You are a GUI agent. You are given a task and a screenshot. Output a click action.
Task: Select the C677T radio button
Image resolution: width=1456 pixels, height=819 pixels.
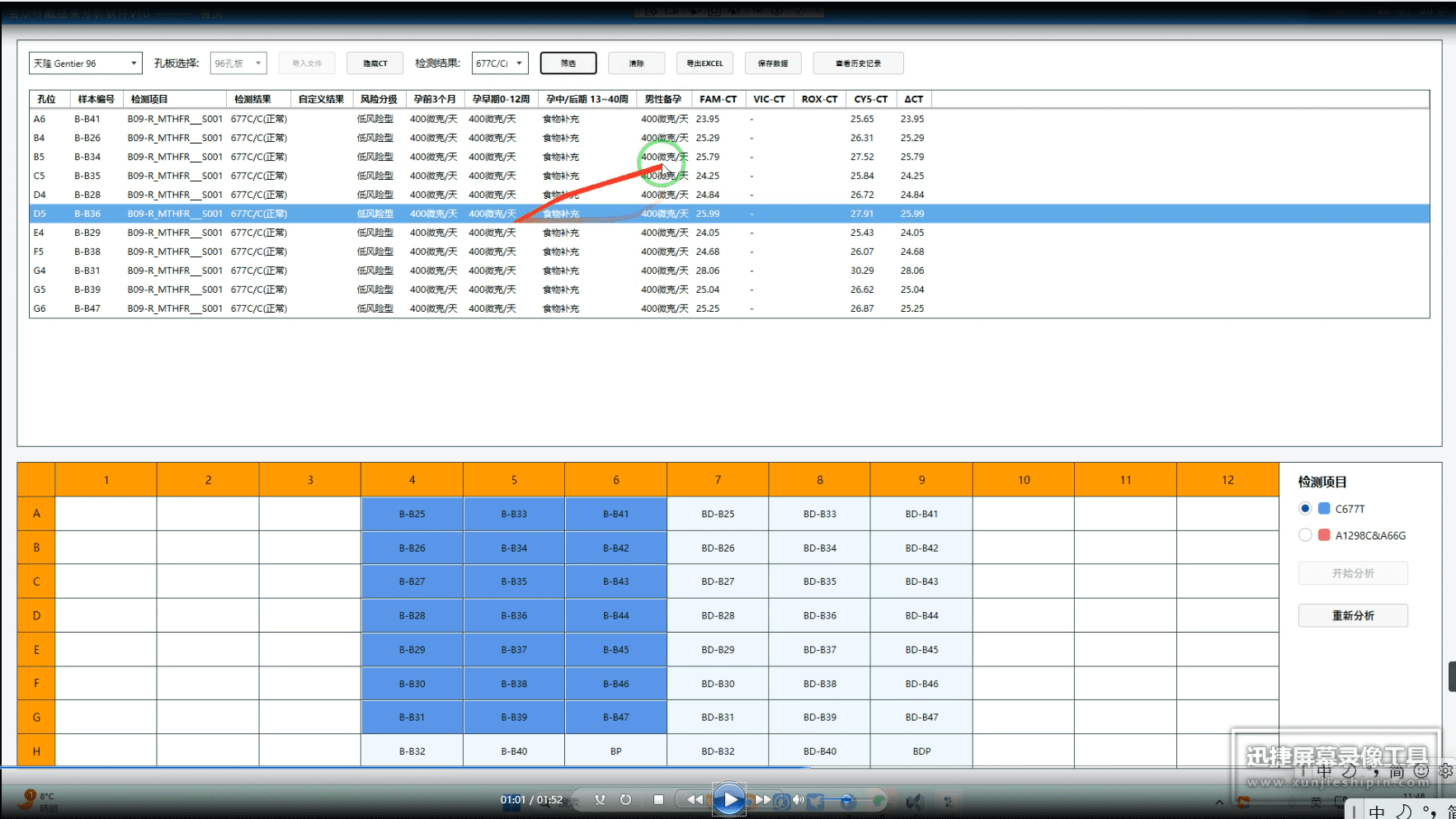coord(1305,509)
